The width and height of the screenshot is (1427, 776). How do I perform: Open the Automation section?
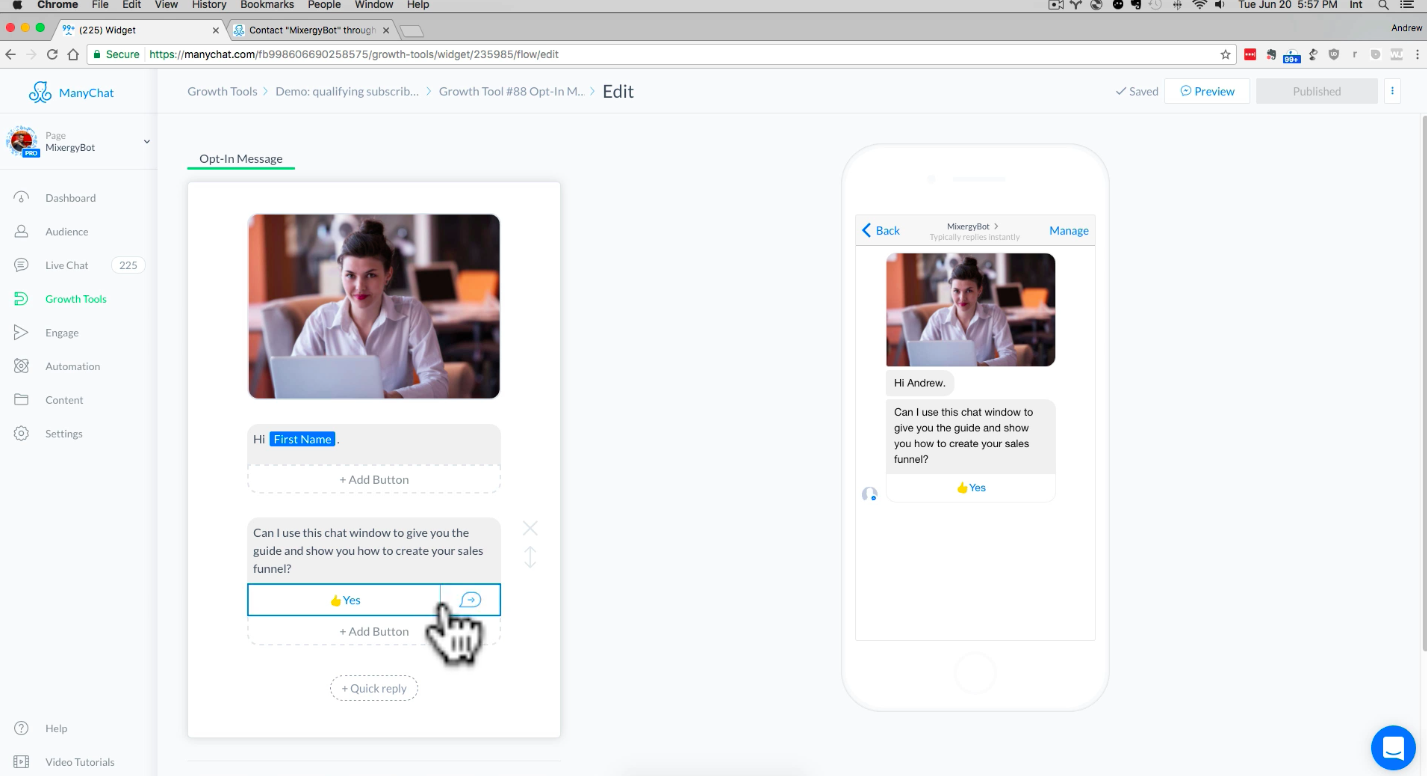(72, 367)
